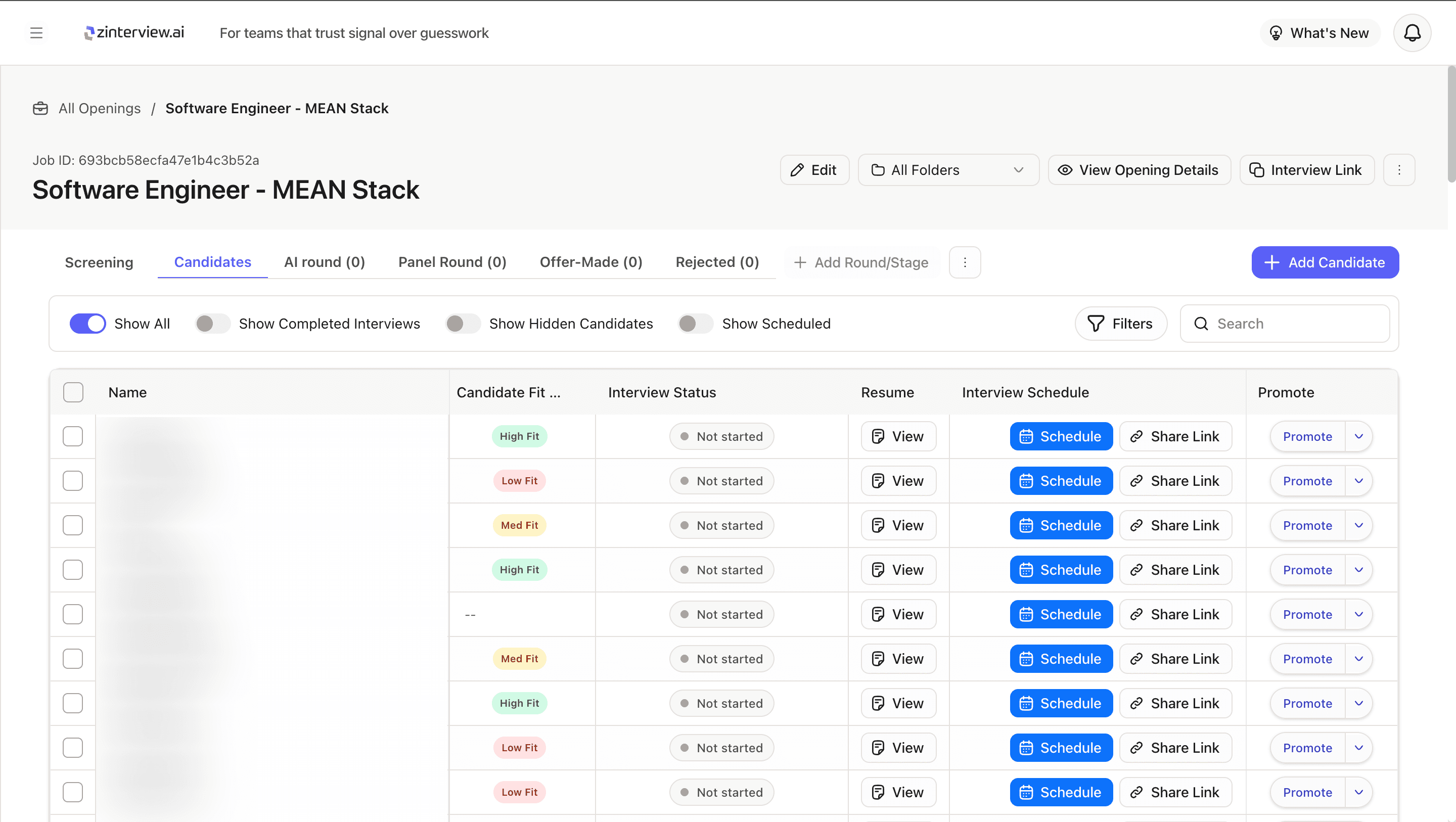
Task: Open the notifications bell
Action: point(1412,33)
